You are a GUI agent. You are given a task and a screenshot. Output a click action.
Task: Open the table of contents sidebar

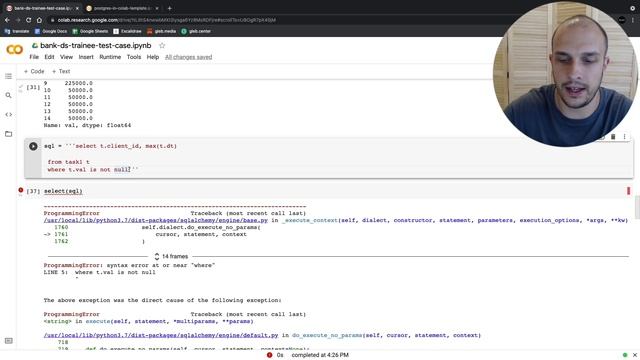click(8, 76)
